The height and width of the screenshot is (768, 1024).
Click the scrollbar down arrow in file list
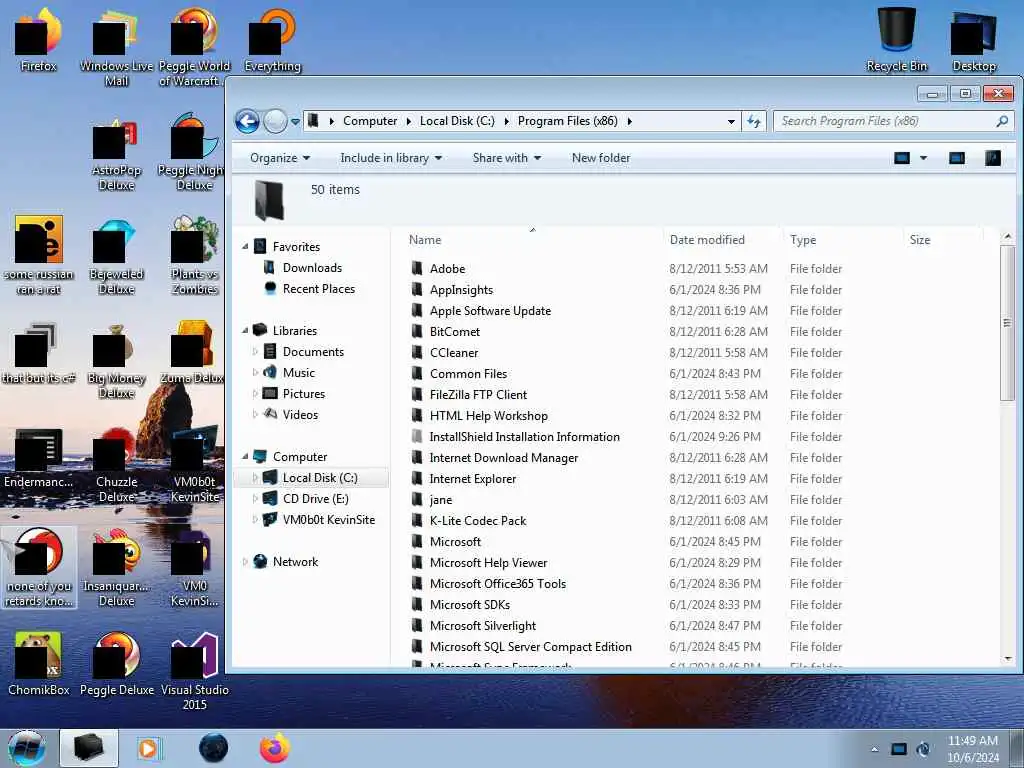click(x=1008, y=658)
